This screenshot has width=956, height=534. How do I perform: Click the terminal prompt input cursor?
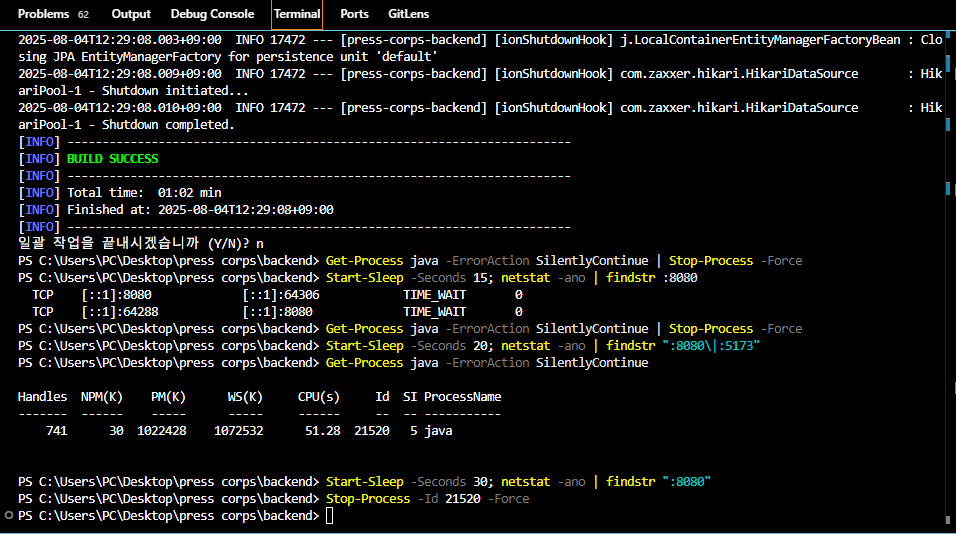click(x=329, y=516)
